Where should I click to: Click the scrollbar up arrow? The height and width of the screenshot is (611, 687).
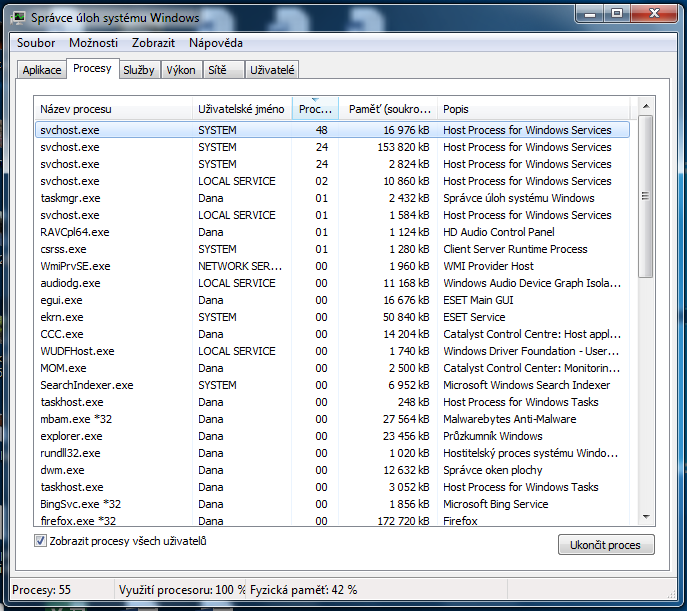tap(646, 106)
